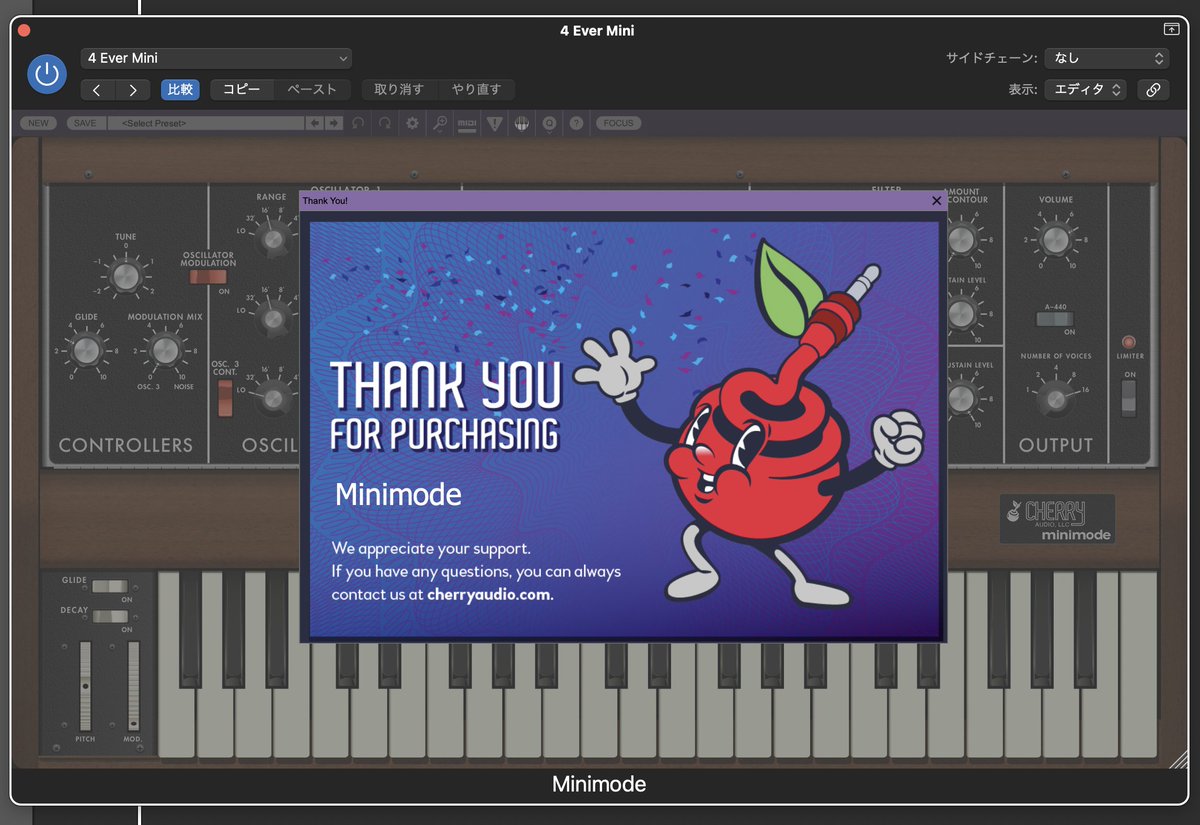Open the 4 Ever Mini preset dropdown

pos(216,58)
